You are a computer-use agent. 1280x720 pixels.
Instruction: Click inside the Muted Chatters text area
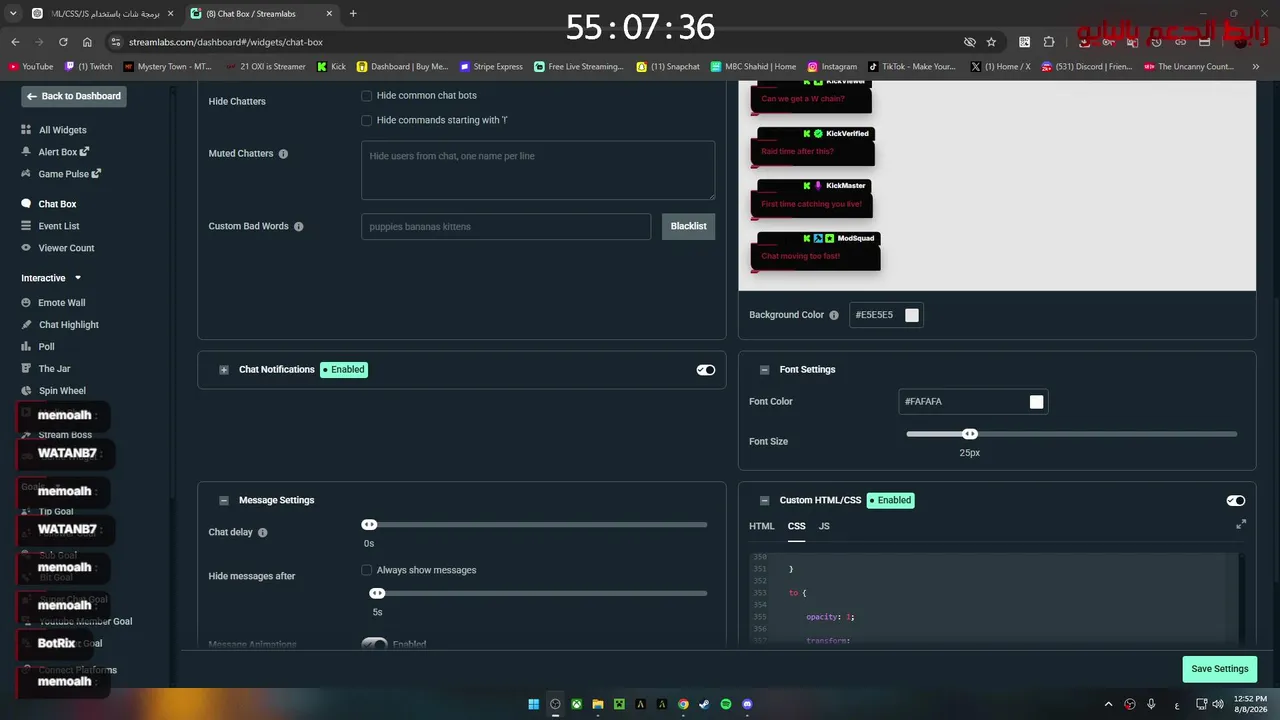[538, 170]
